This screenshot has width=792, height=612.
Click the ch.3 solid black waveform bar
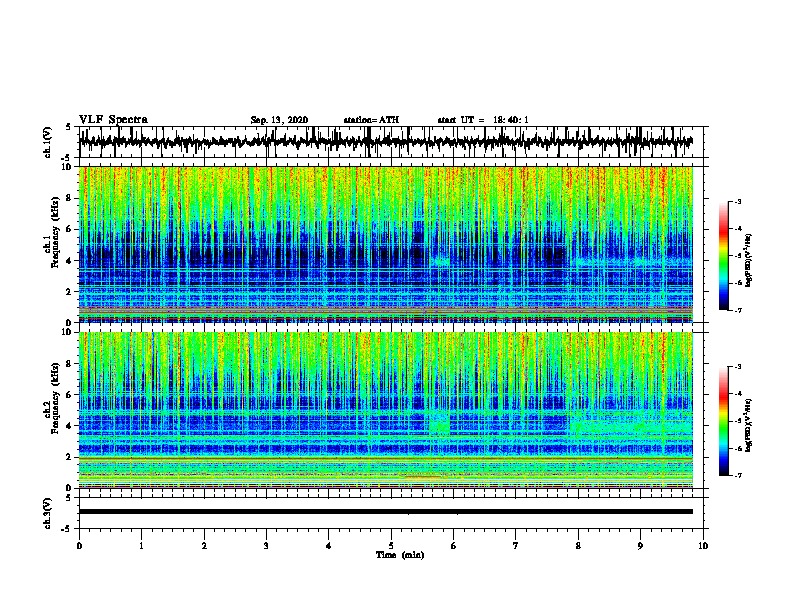[385, 512]
